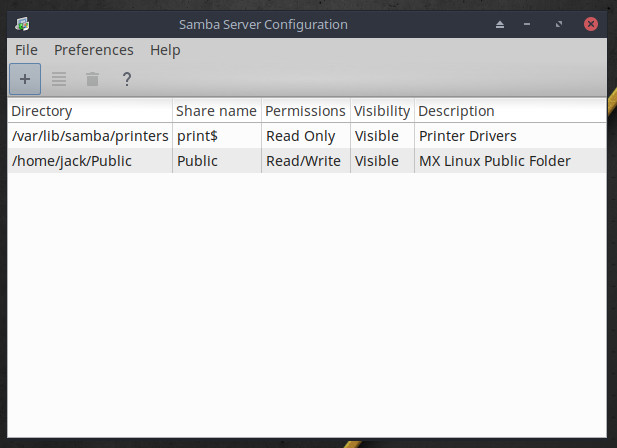Screen dimensions: 617x448
Task: Sort by the Share name column
Action: pos(216,111)
